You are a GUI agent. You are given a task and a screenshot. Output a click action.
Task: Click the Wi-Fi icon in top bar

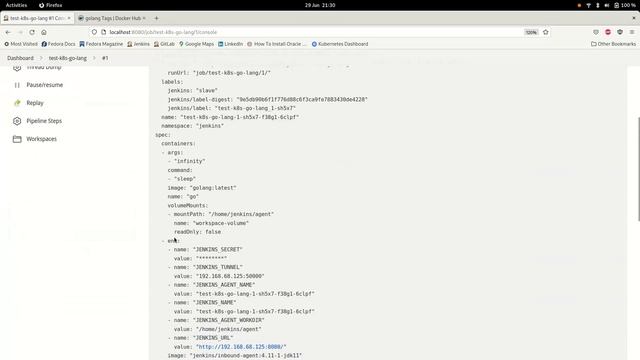tap(589, 5)
